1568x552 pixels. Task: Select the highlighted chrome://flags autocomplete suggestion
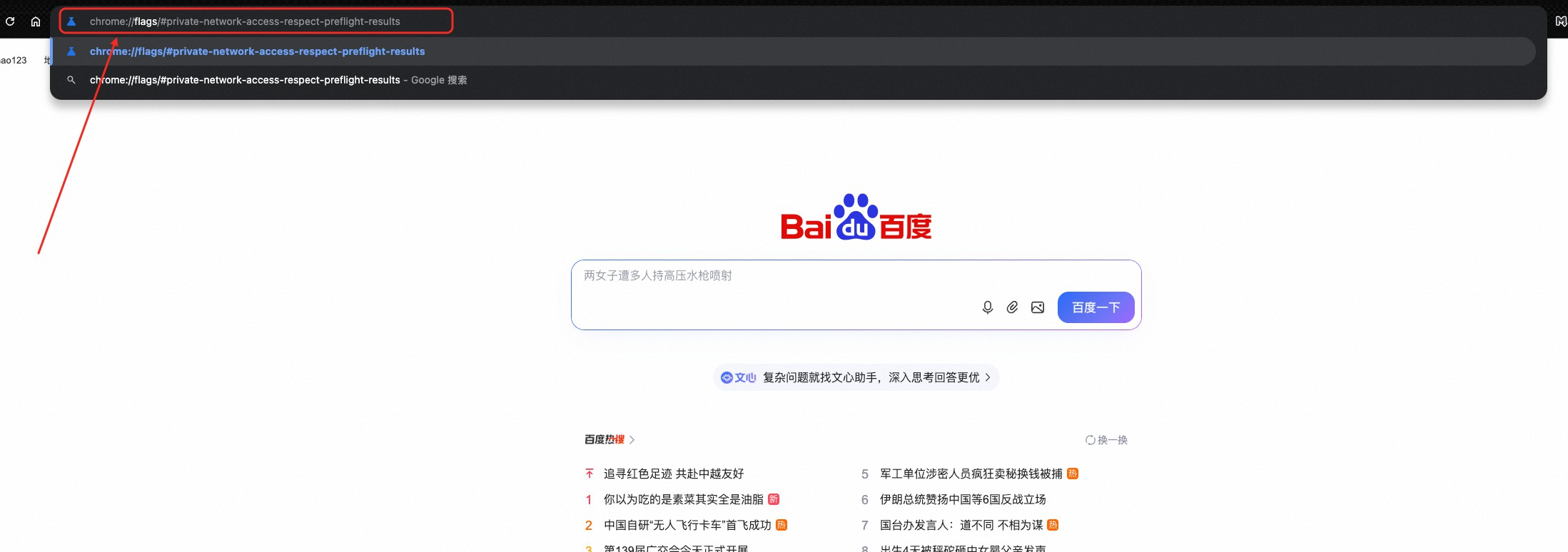pos(257,51)
